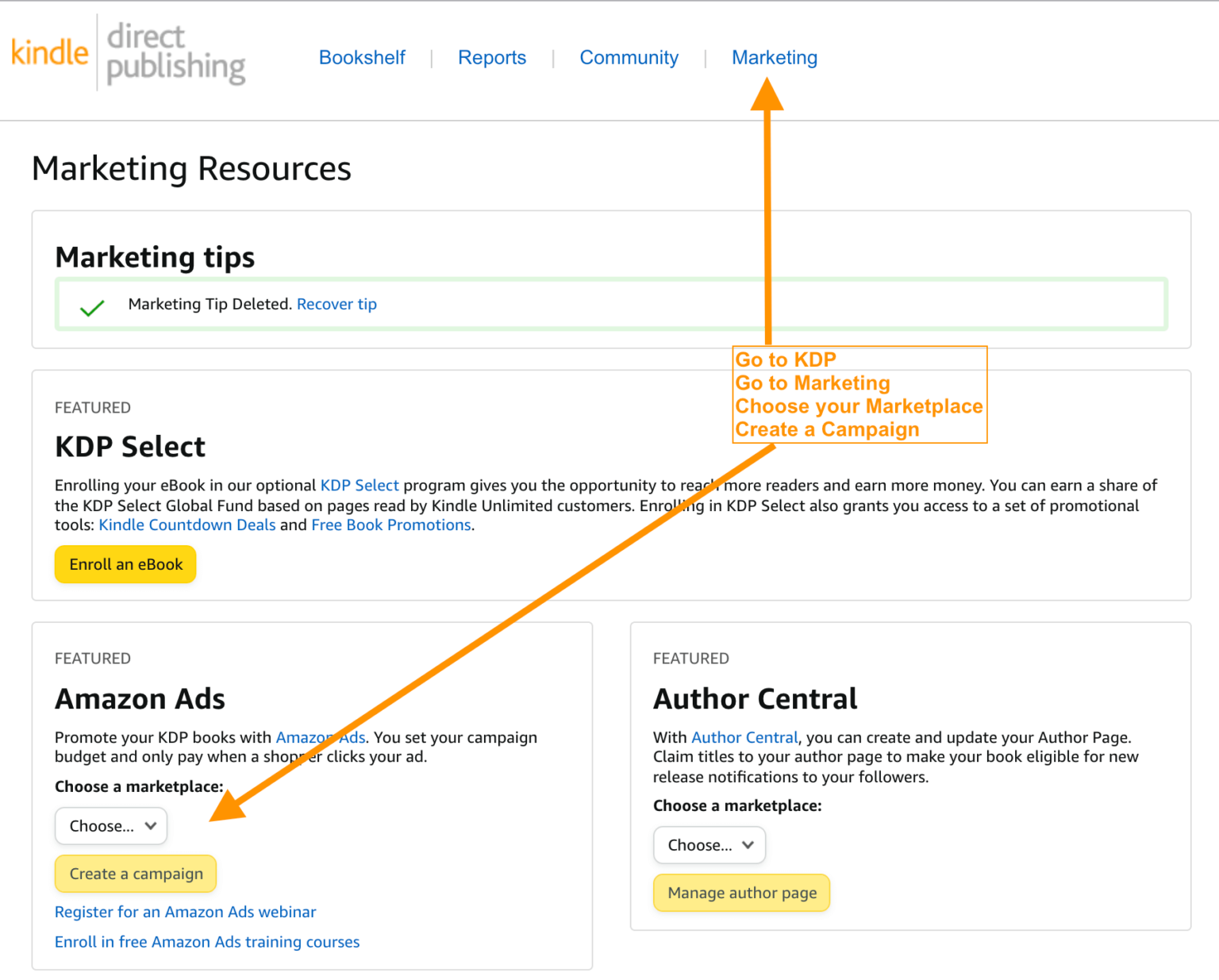Click Create a campaign
Viewport: 1219px width, 980px height.
(135, 874)
